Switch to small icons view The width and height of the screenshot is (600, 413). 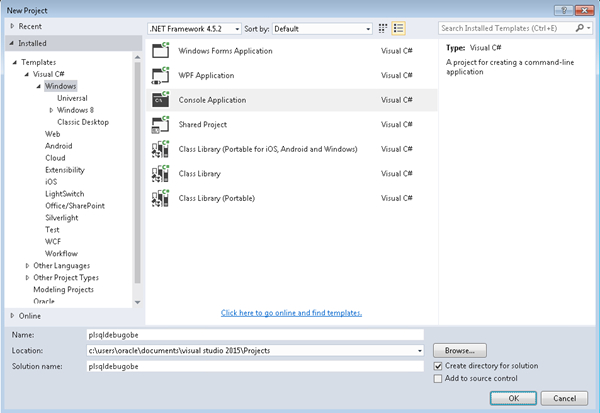(383, 28)
